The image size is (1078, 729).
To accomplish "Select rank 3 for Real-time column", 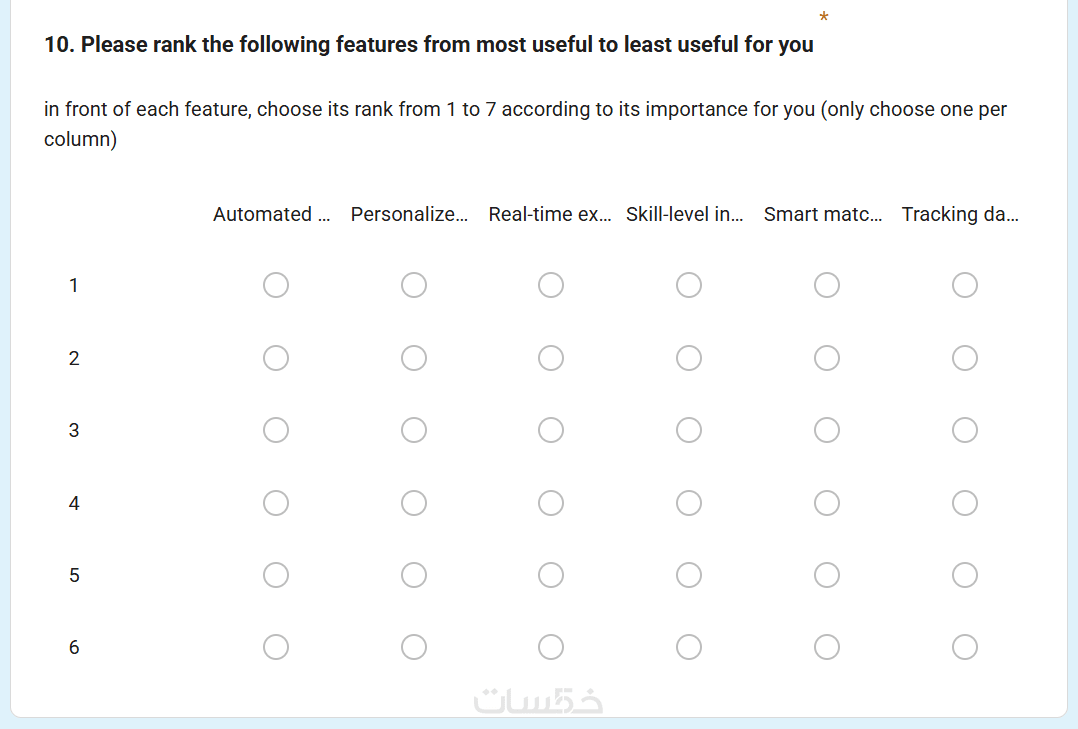I will (x=551, y=430).
